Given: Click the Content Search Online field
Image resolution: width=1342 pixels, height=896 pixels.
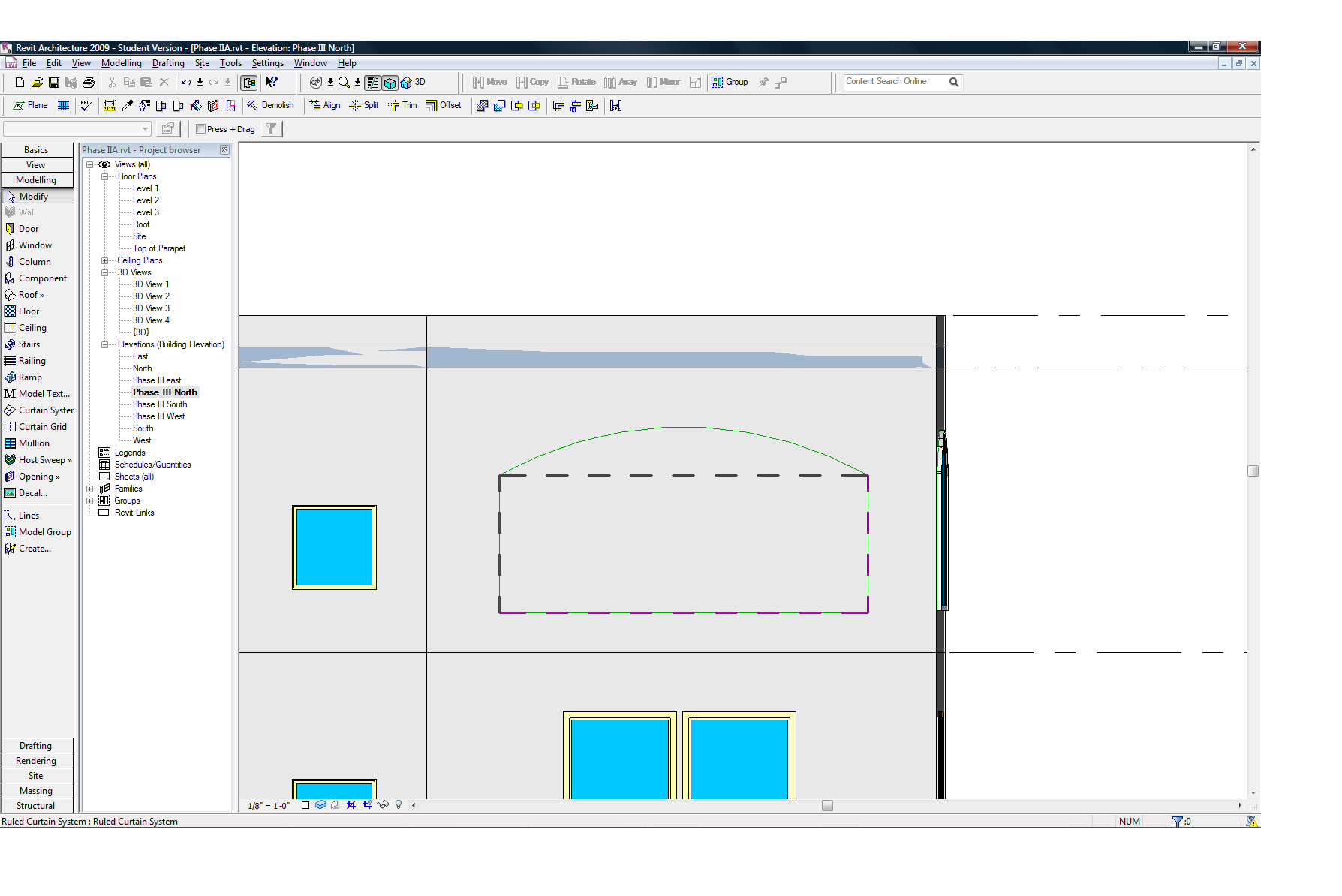Looking at the screenshot, I should [895, 82].
